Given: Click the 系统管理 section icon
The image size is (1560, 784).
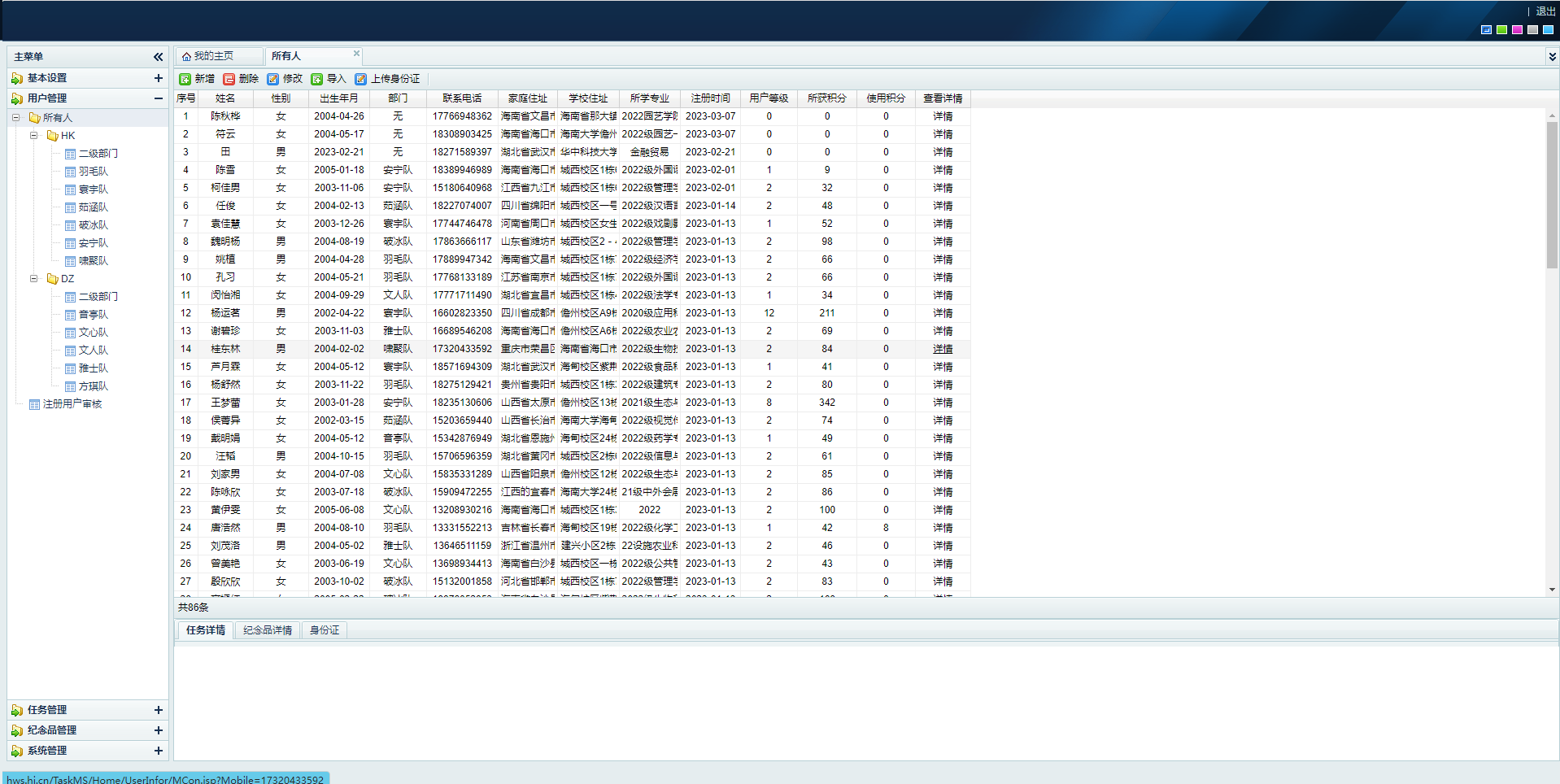Looking at the screenshot, I should pos(17,751).
